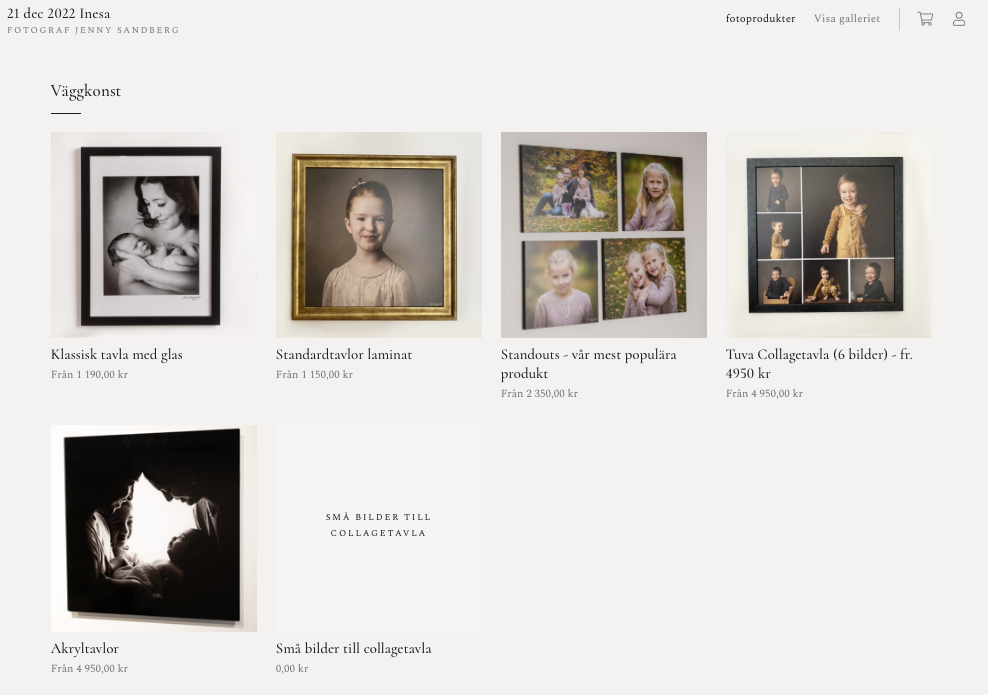Click the Akryltavlor product title
The image size is (988, 695).
pos(84,648)
